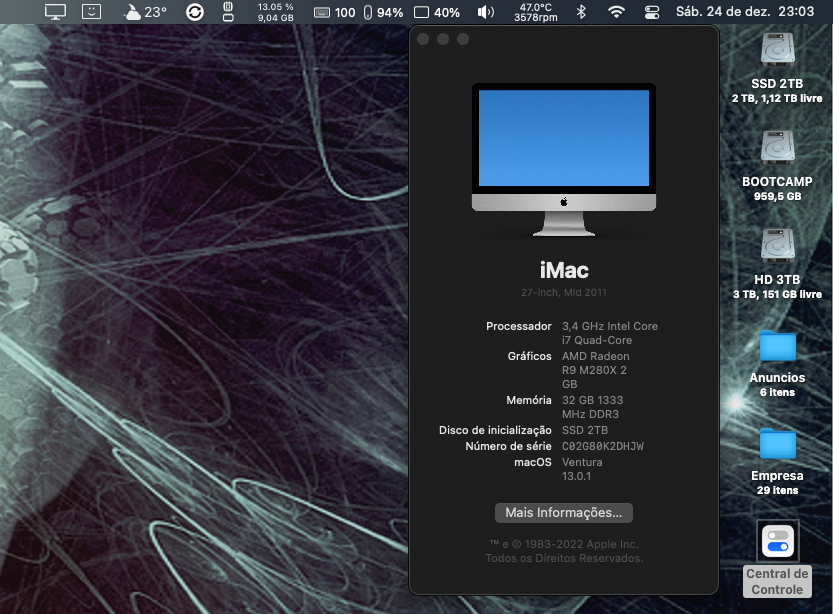Image resolution: width=833 pixels, height=614 pixels.
Task: Select the Central de Controle desktop icon
Action: (x=777, y=541)
